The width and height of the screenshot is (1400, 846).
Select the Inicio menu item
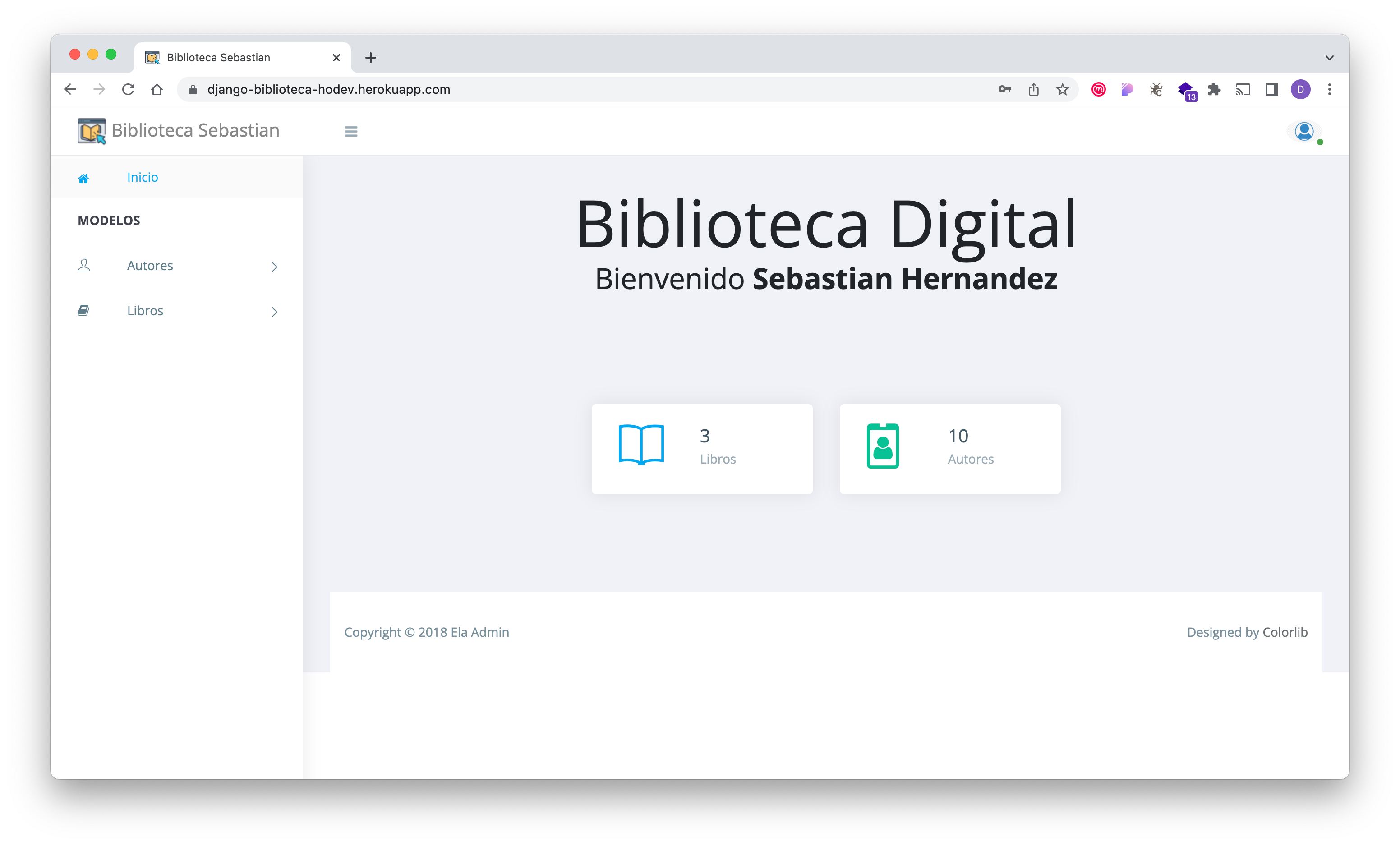pyautogui.click(x=143, y=177)
